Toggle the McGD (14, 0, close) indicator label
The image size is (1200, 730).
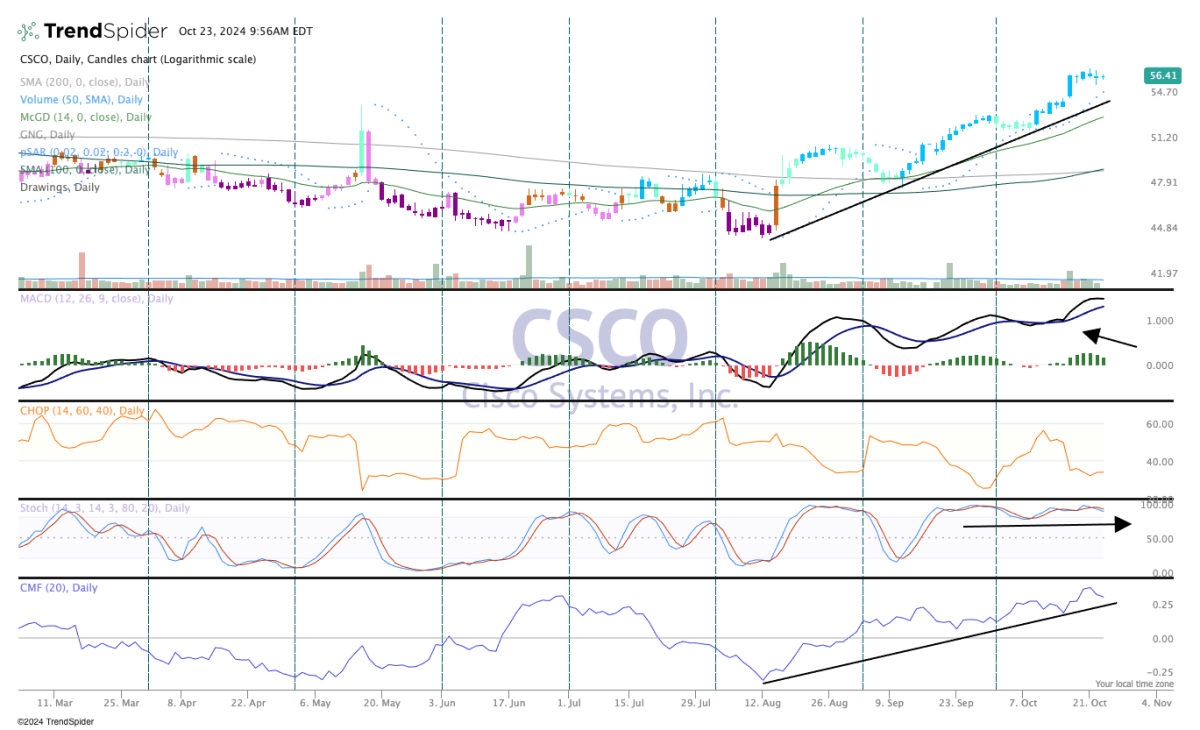85,117
